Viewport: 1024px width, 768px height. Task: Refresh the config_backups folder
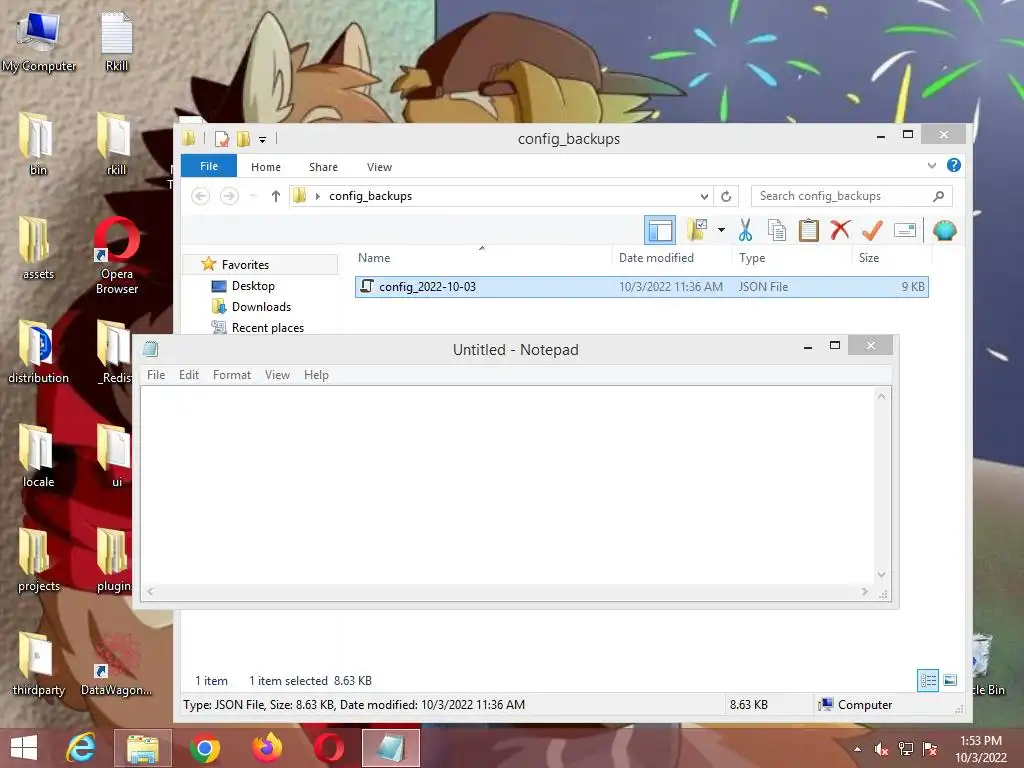click(x=726, y=196)
